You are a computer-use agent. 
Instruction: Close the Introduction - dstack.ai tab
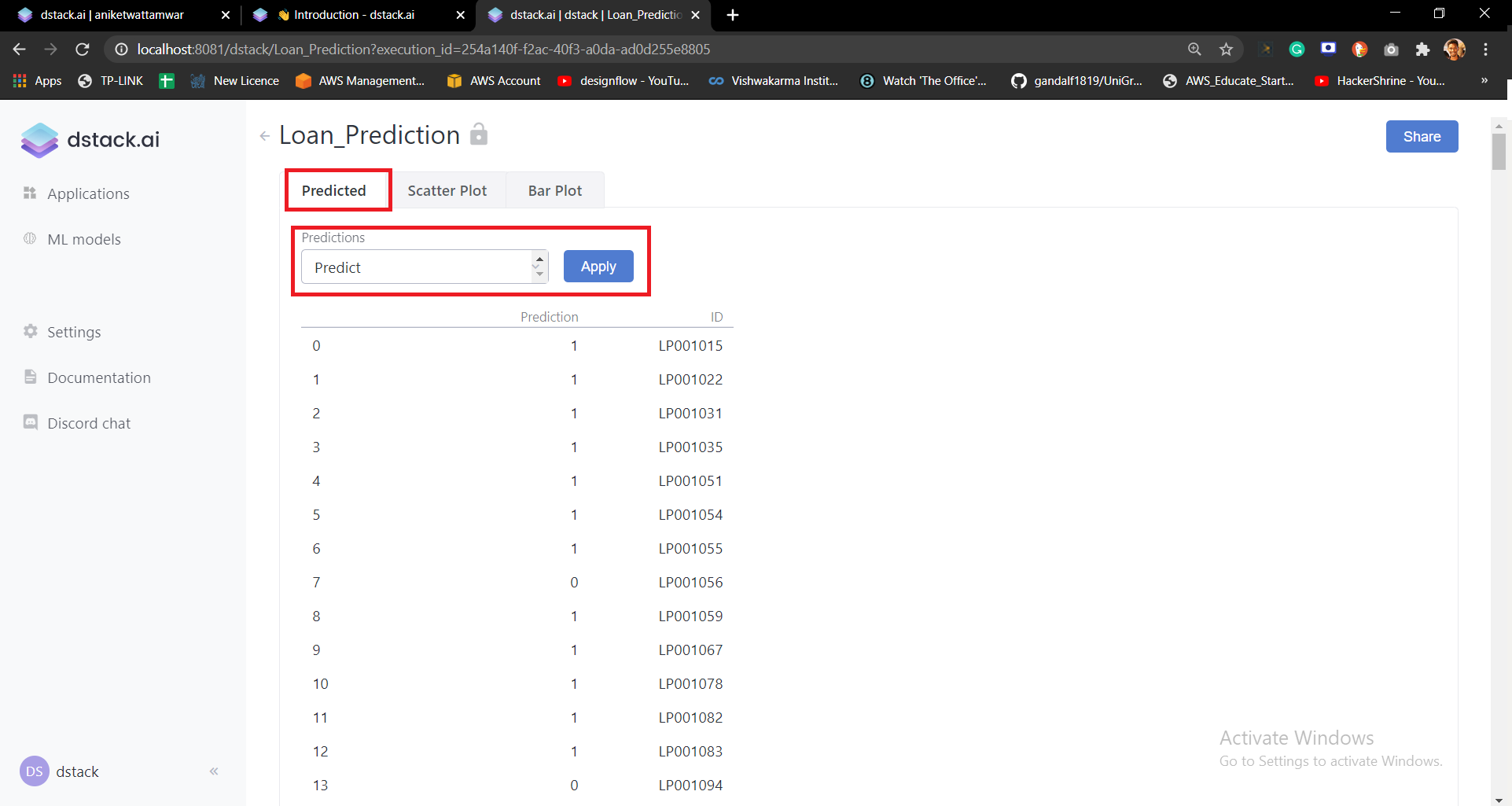click(461, 15)
